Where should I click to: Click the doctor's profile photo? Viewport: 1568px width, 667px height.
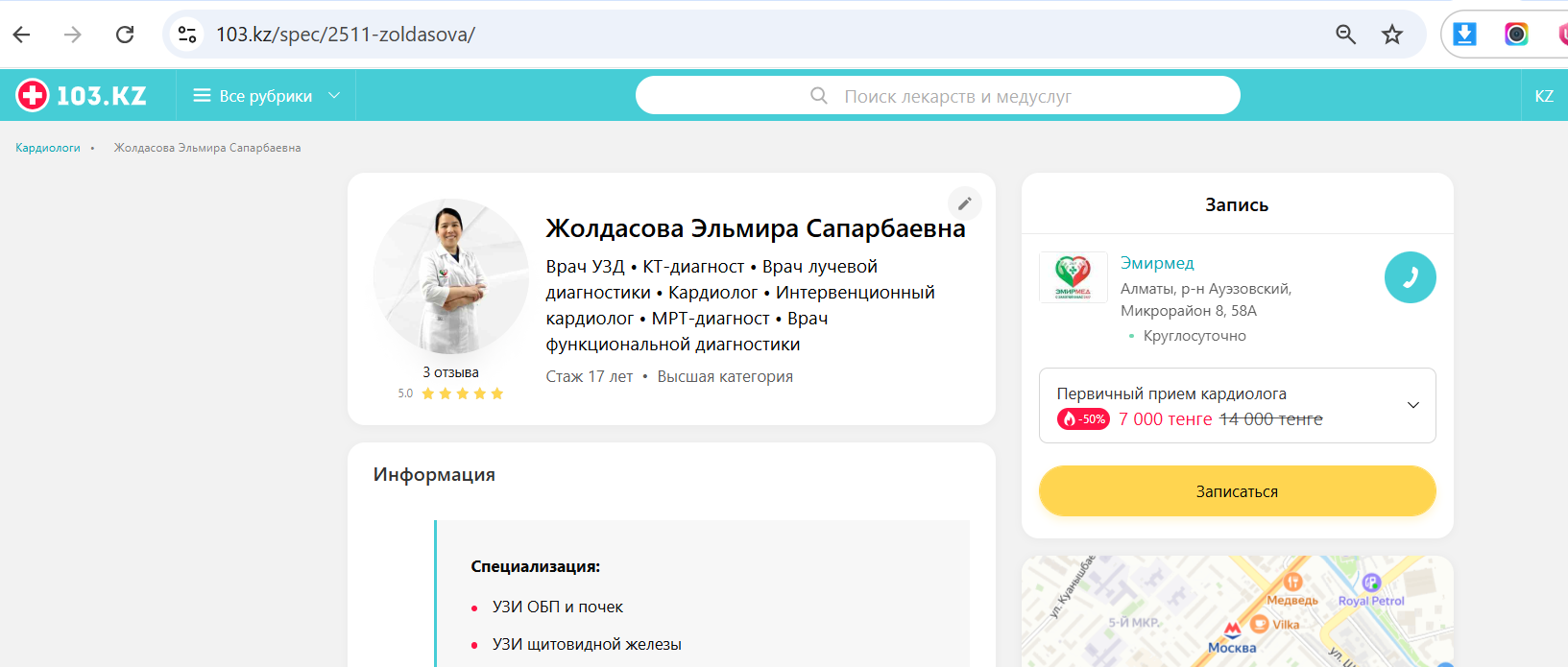[x=451, y=276]
